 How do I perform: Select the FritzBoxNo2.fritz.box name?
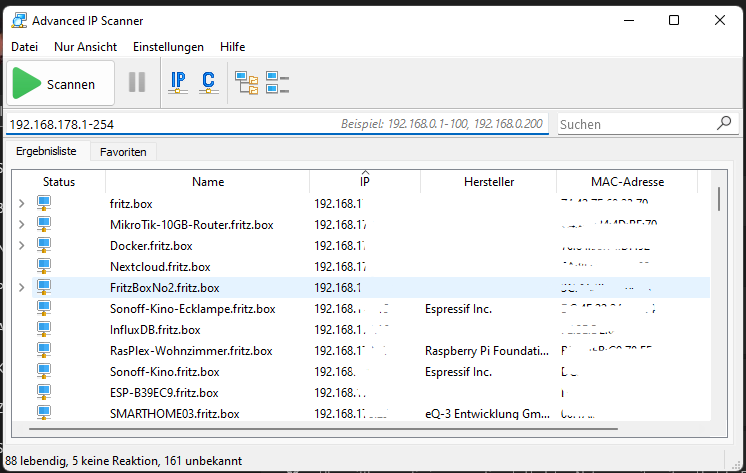(165, 287)
